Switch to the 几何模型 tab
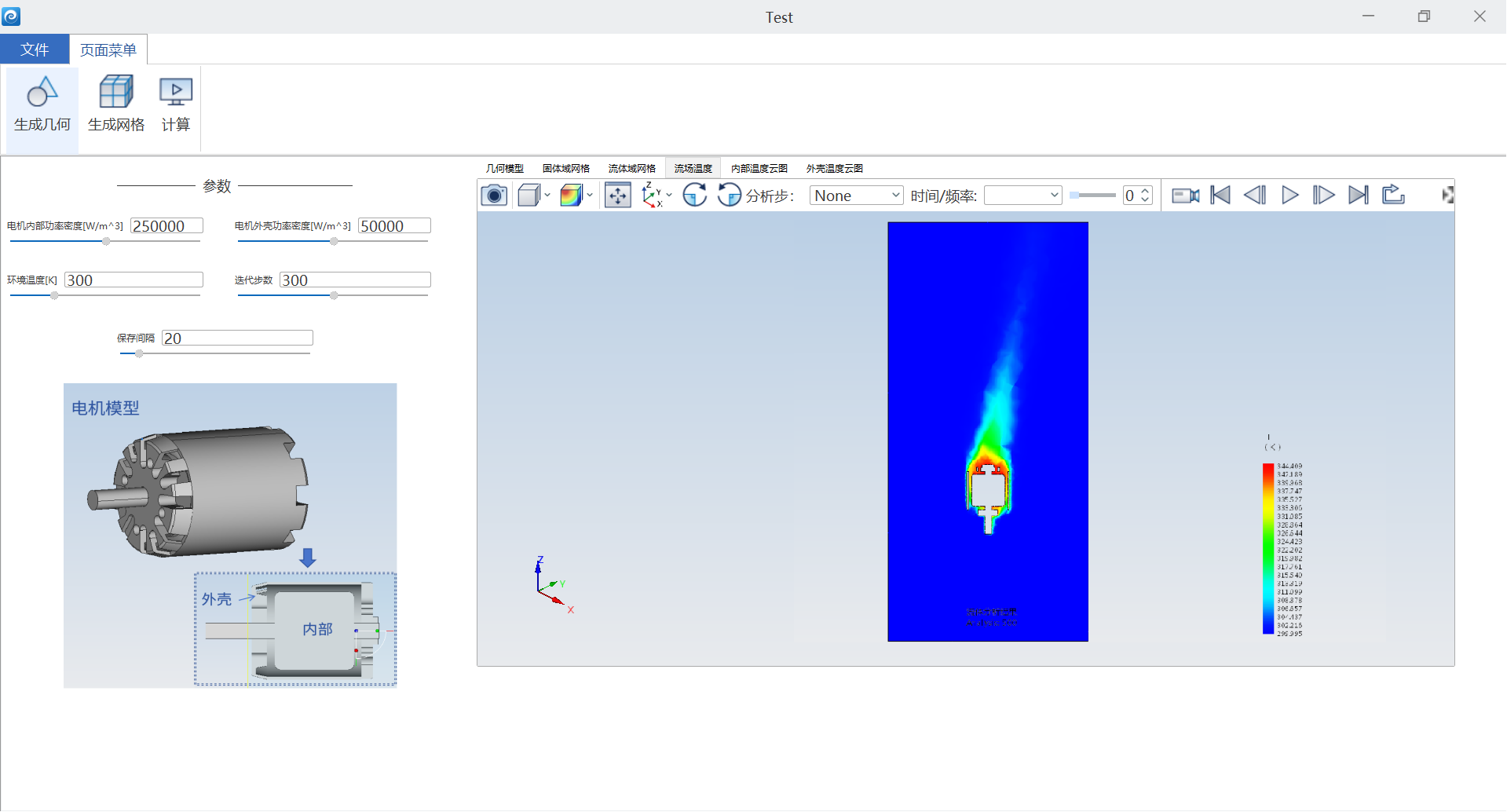 (x=504, y=168)
